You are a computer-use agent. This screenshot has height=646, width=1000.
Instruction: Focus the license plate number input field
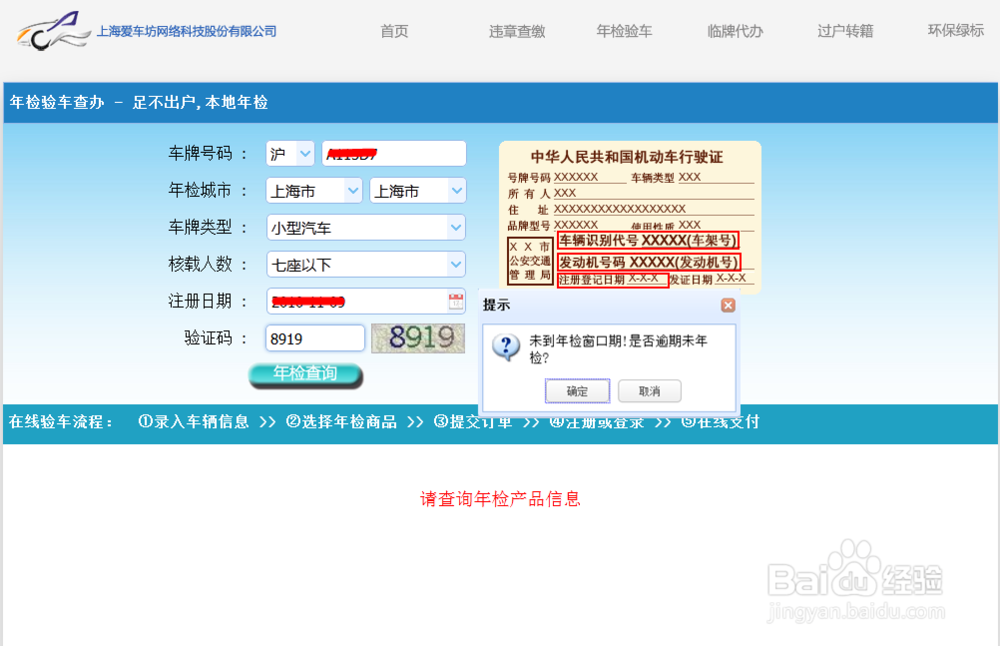tap(394, 154)
